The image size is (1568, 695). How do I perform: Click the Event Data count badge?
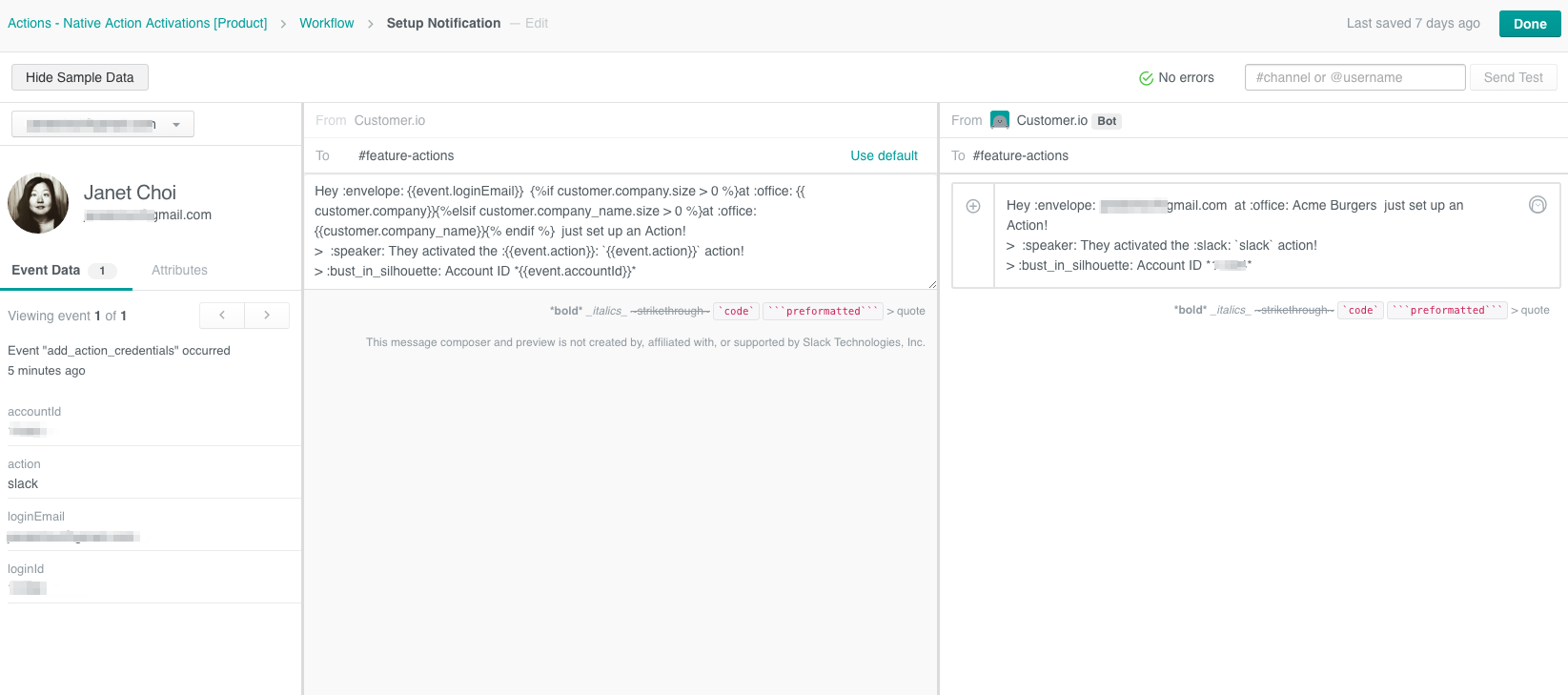pyautogui.click(x=102, y=271)
